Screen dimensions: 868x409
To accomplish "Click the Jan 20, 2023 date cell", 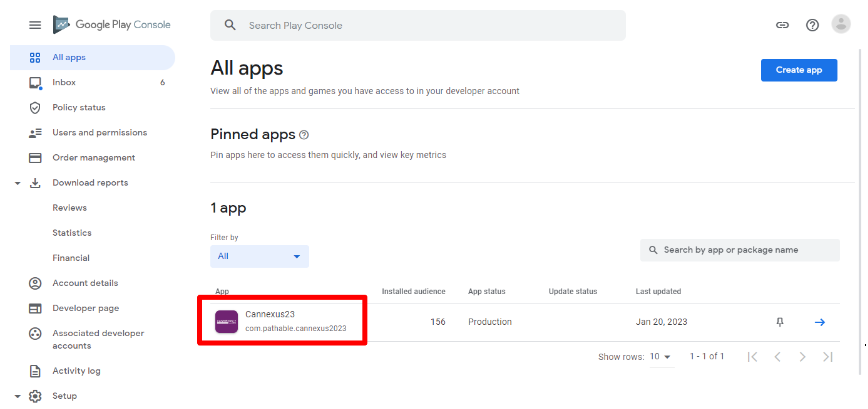I will click(x=662, y=322).
